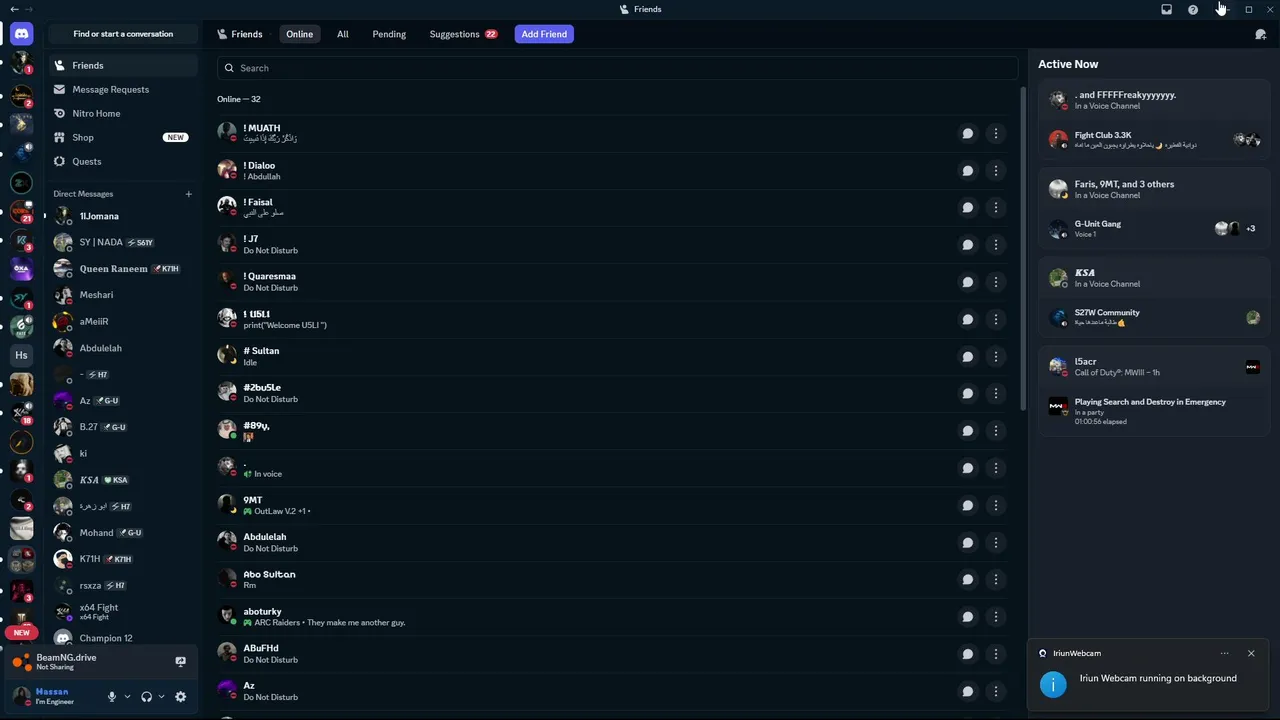Screen dimensions: 1280x720
Task: Click Find or start a conversation
Action: point(123,34)
